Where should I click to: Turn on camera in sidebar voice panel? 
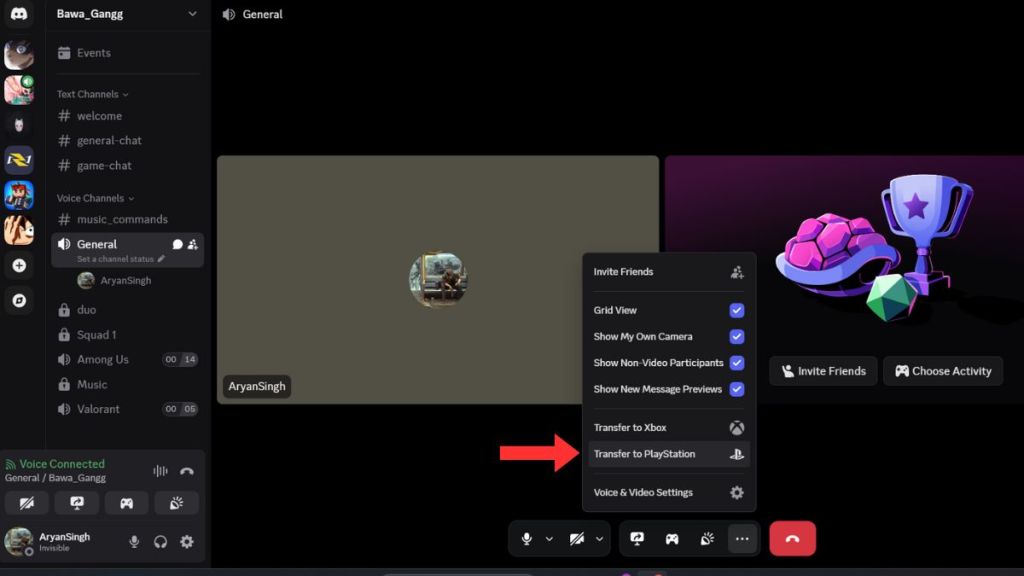click(27, 503)
